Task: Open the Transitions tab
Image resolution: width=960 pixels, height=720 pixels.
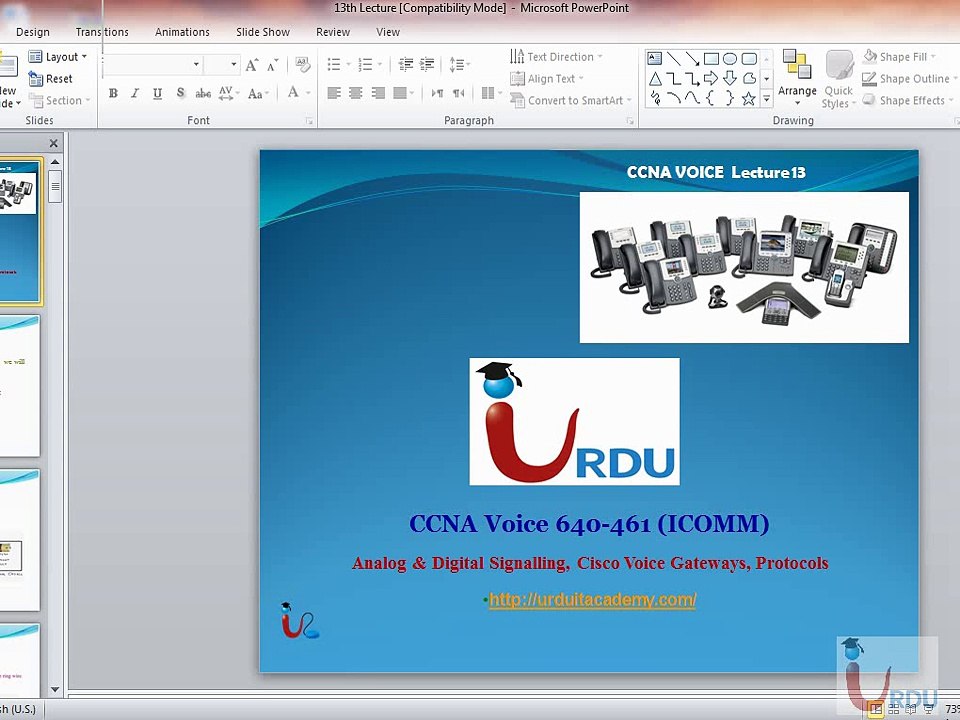Action: click(102, 32)
